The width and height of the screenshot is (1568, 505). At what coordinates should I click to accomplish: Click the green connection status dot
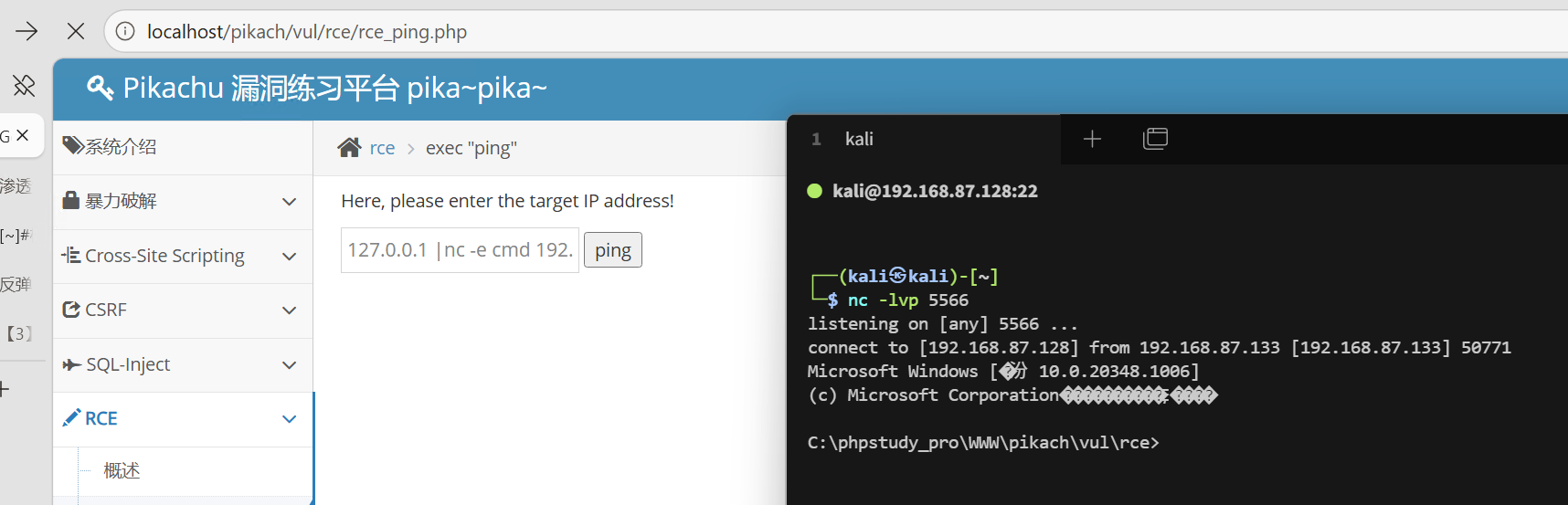pyautogui.click(x=815, y=191)
